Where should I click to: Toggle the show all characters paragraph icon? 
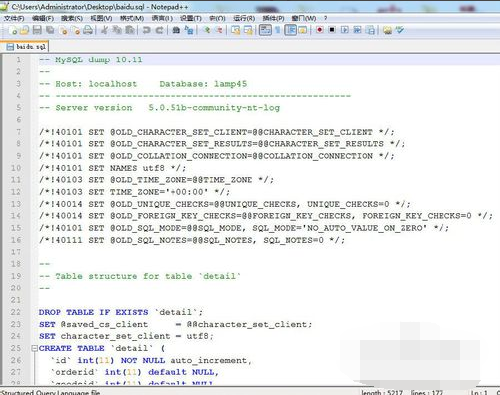277,30
